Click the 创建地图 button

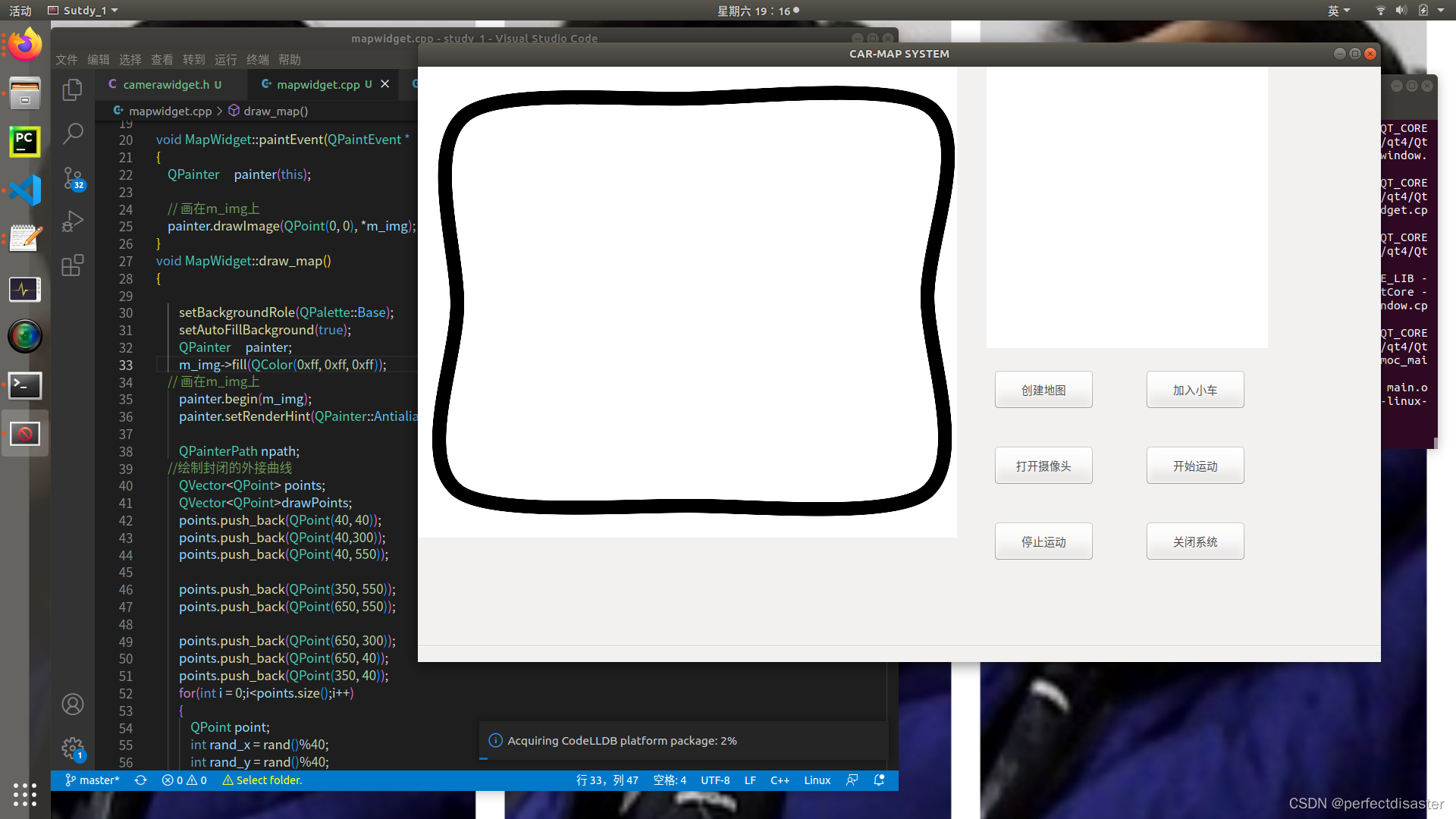tap(1043, 390)
